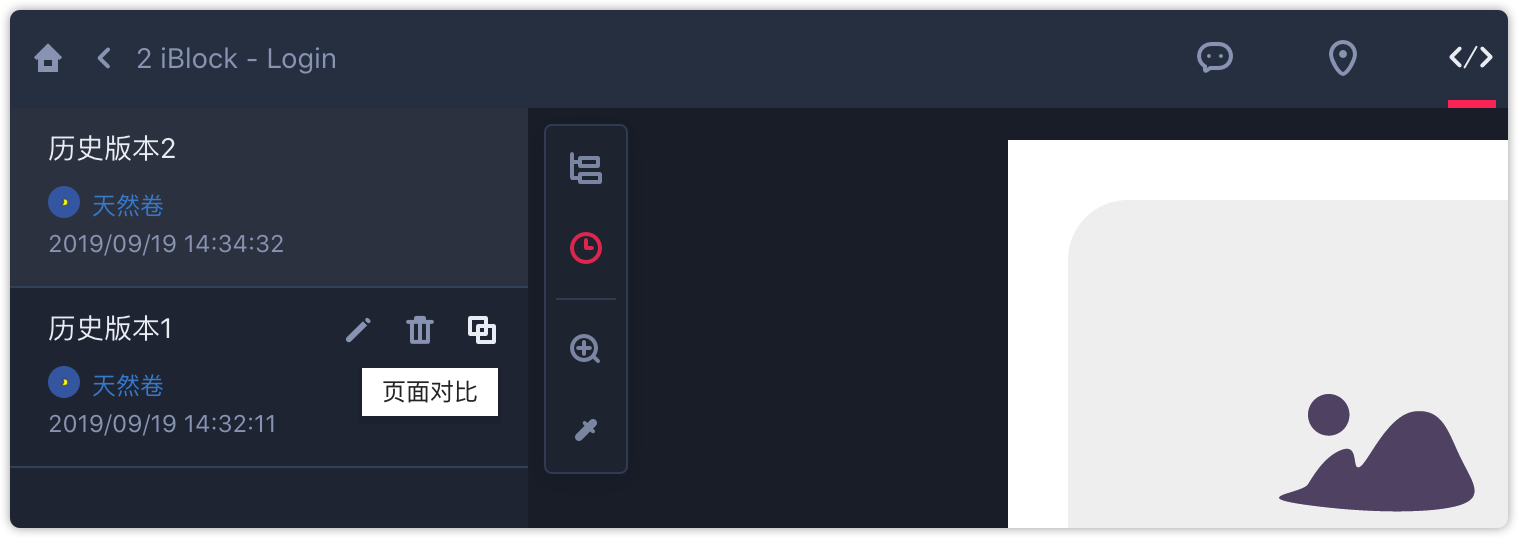1518x538 pixels.
Task: Click the author avatar in 历史版本2
Action: [x=64, y=203]
